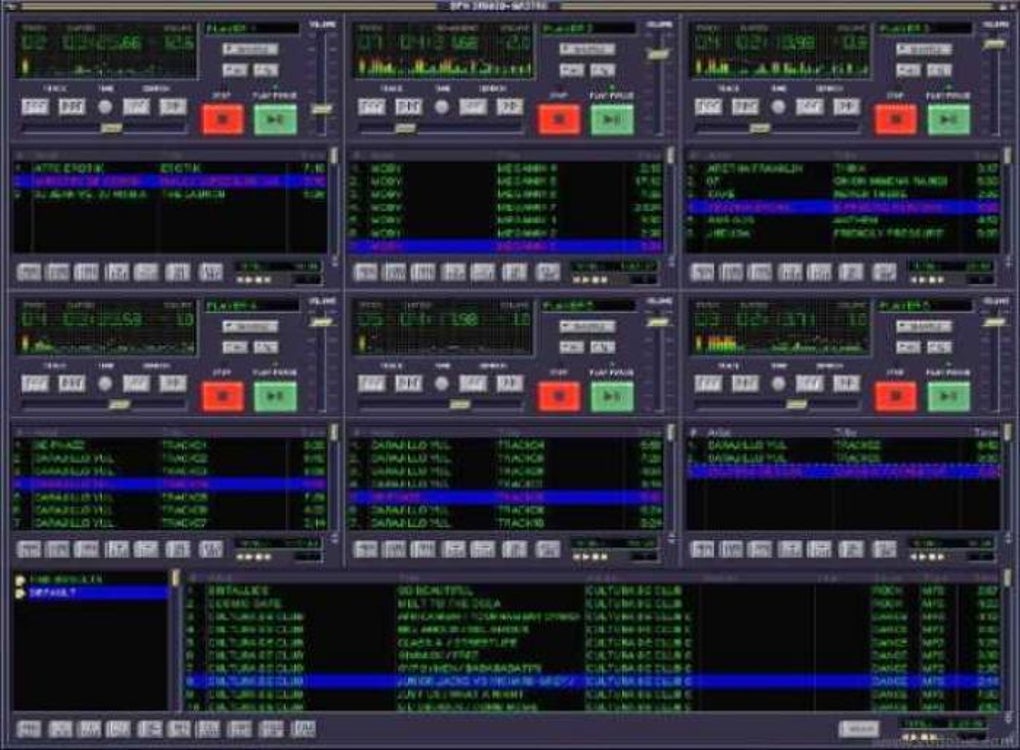Click the Artist column header in Player 6 playlist
This screenshot has height=750, width=1020.
point(718,432)
